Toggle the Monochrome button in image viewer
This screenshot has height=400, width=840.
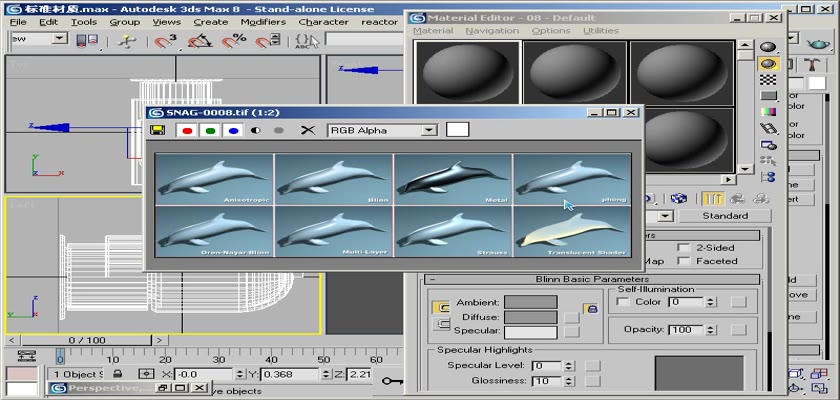[x=279, y=130]
